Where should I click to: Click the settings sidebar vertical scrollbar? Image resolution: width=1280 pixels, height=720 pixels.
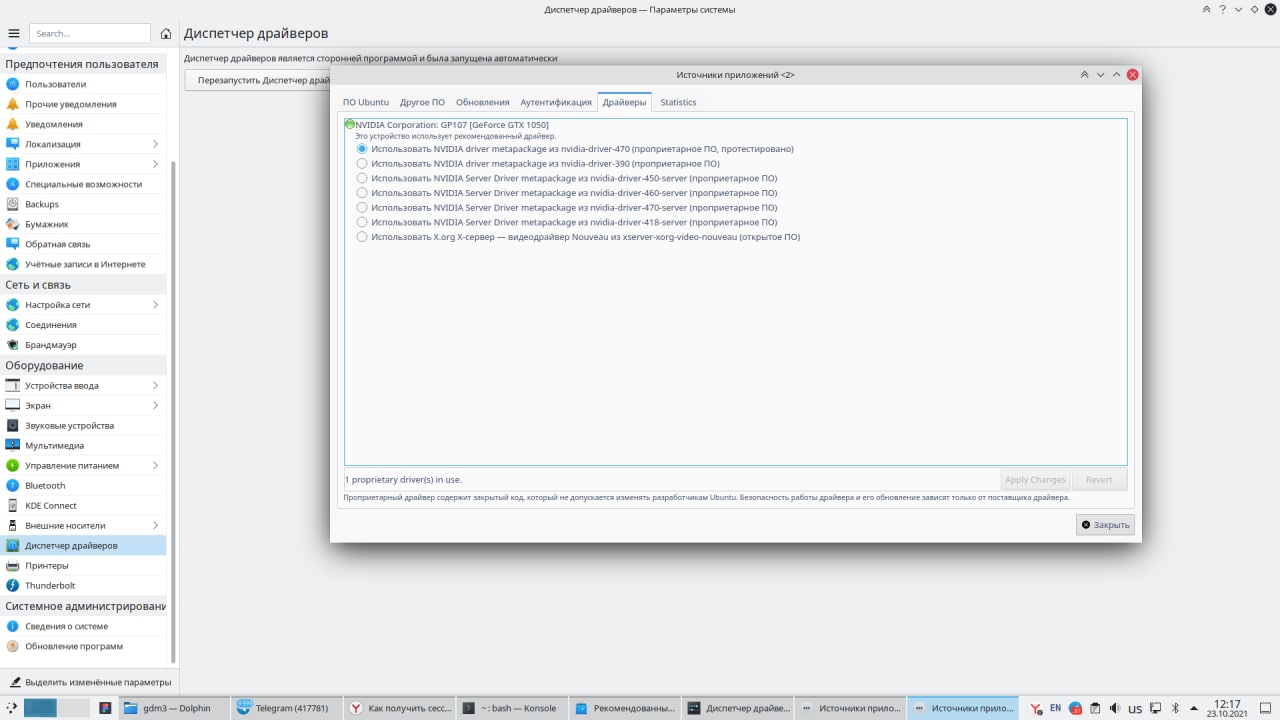(173, 410)
